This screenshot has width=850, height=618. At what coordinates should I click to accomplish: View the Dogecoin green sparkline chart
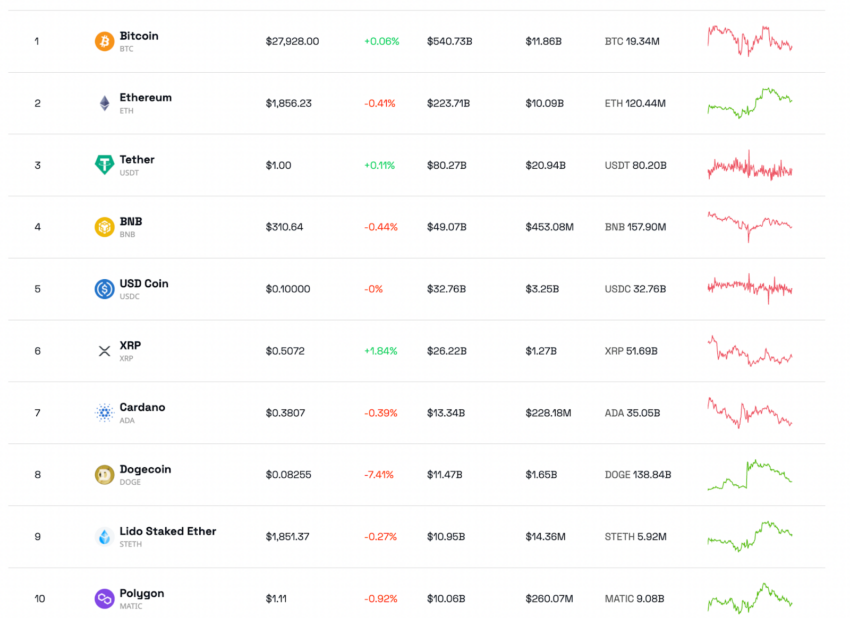point(750,475)
